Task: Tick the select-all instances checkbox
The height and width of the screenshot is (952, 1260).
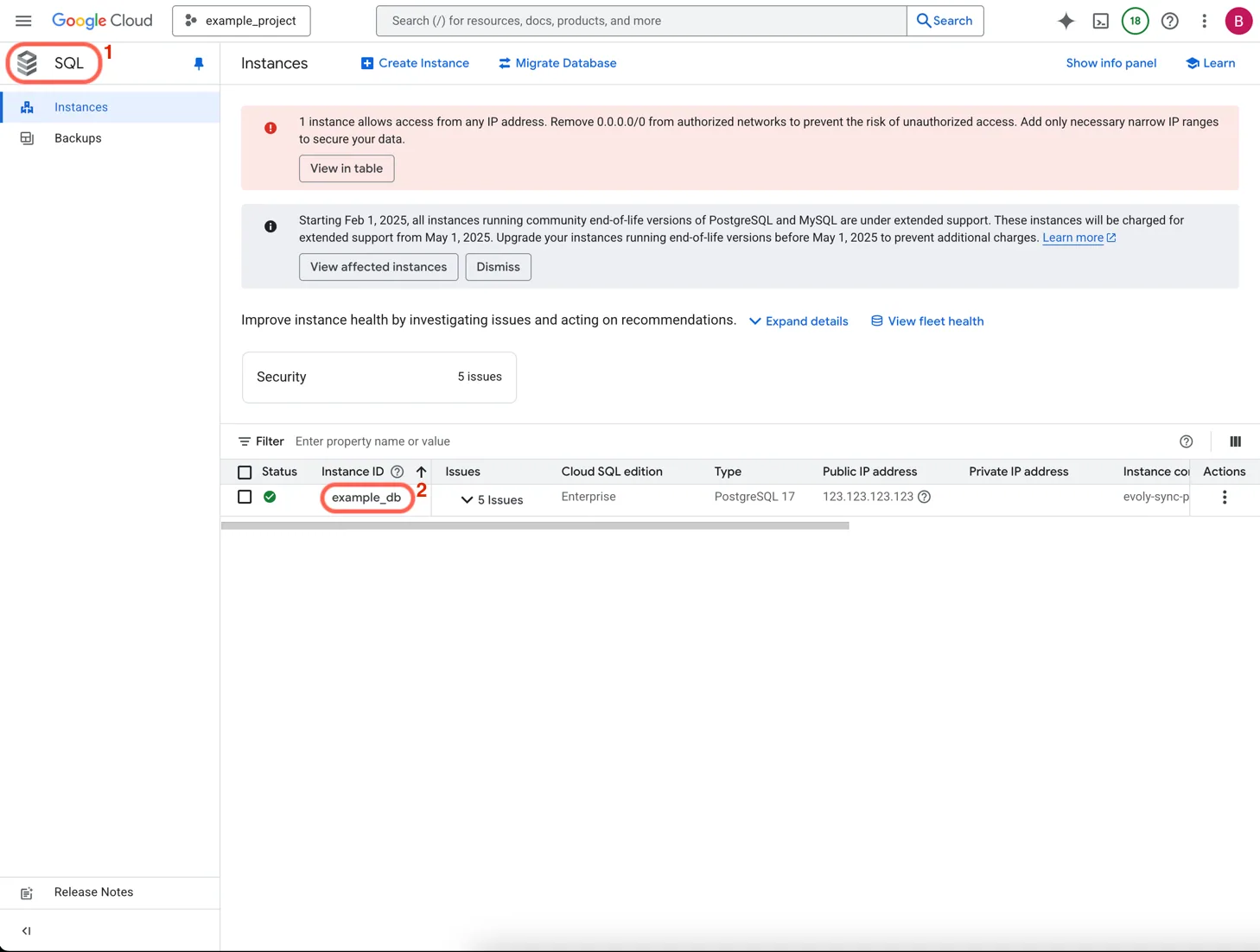Action: click(245, 473)
